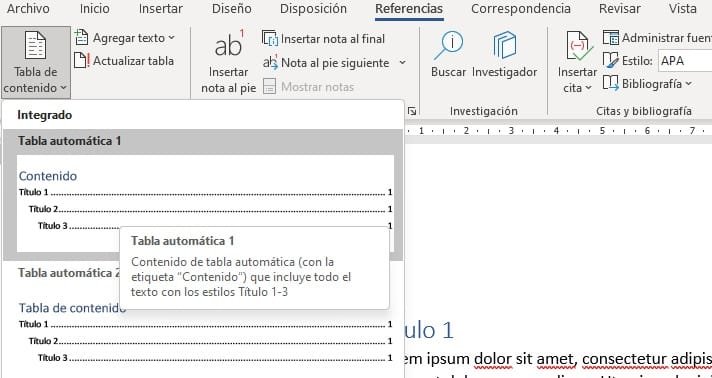Screen dimensions: 712x378
Task: Go to the Archivo menu
Action: [28, 9]
